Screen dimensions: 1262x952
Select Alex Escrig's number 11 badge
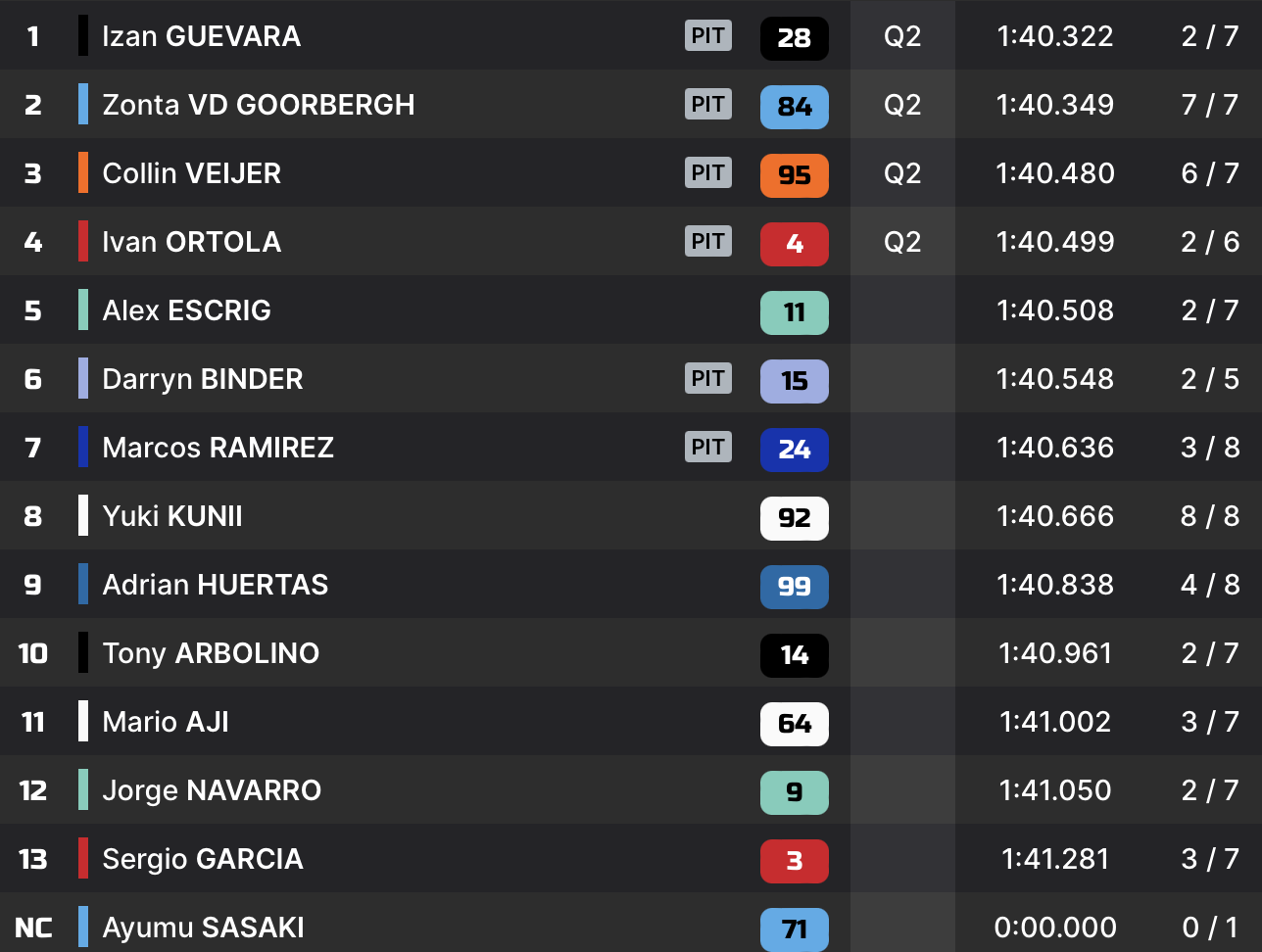tap(794, 312)
